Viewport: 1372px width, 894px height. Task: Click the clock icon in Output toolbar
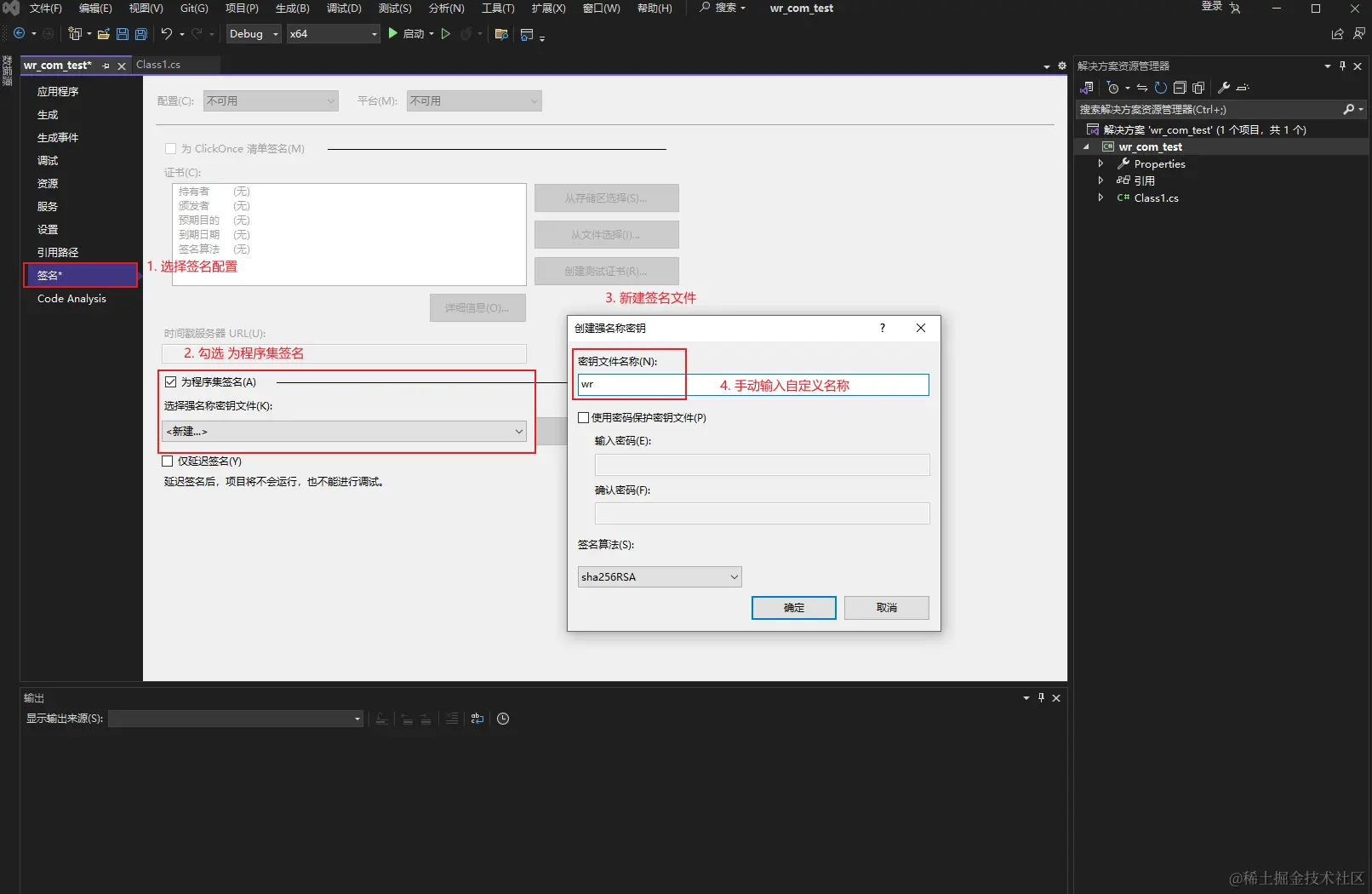[503, 719]
